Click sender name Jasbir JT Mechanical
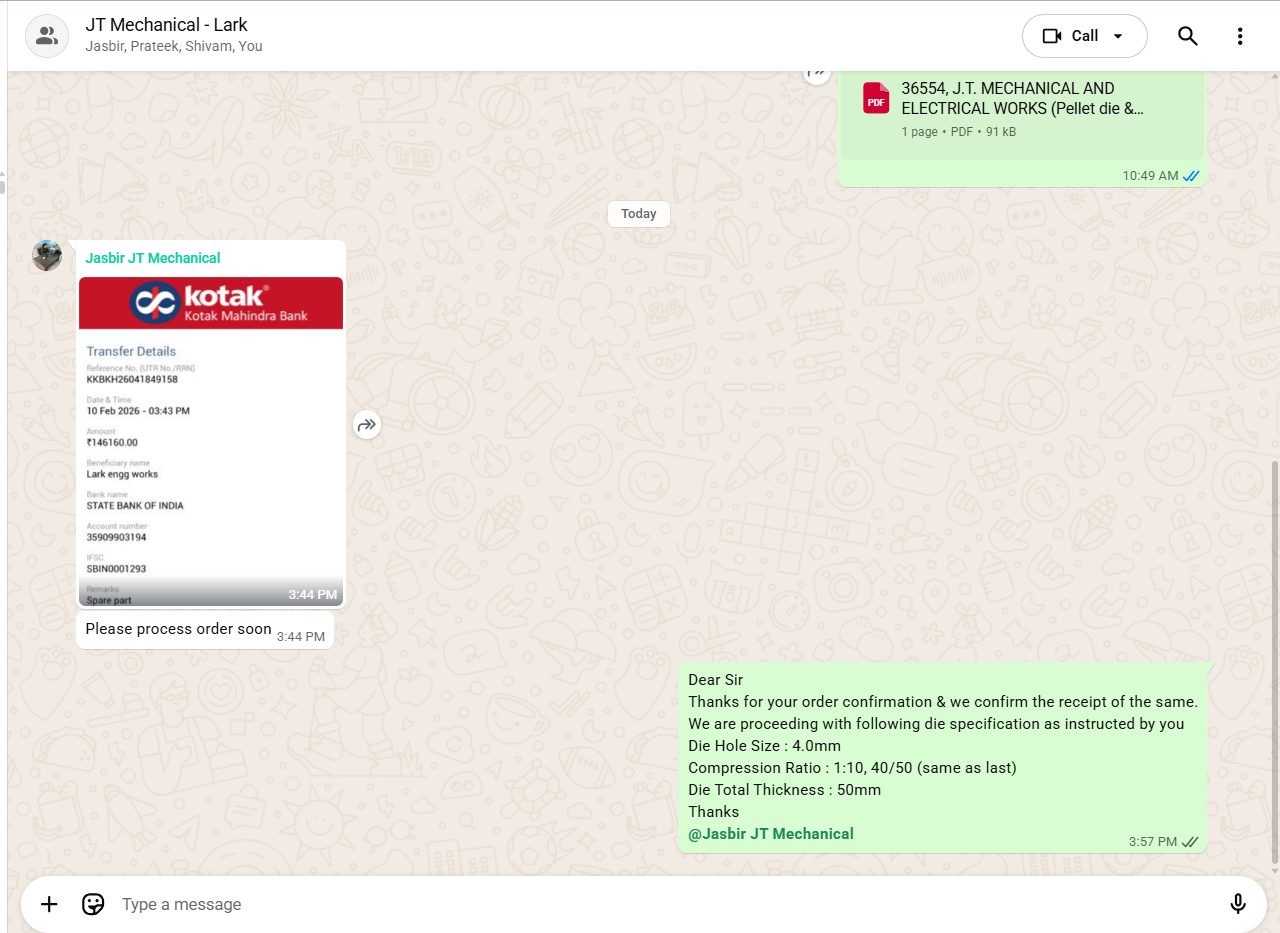1280x933 pixels. 152,258
